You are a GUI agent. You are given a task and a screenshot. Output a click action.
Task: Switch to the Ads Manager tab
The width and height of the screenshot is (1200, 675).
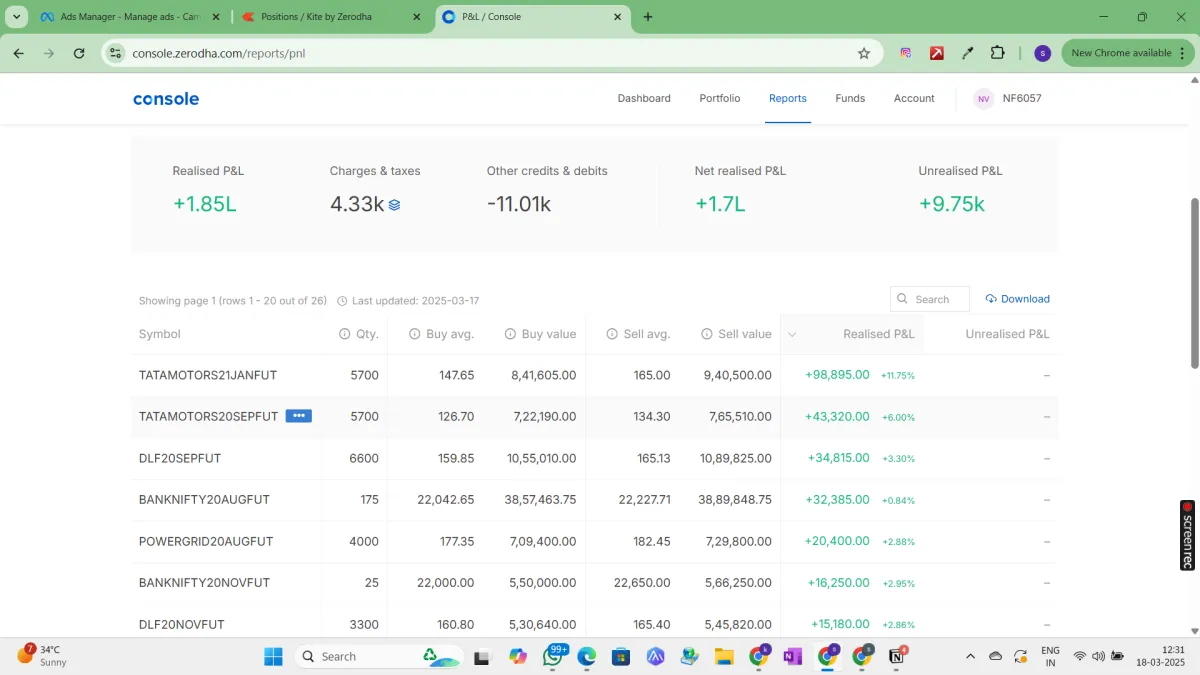click(130, 17)
